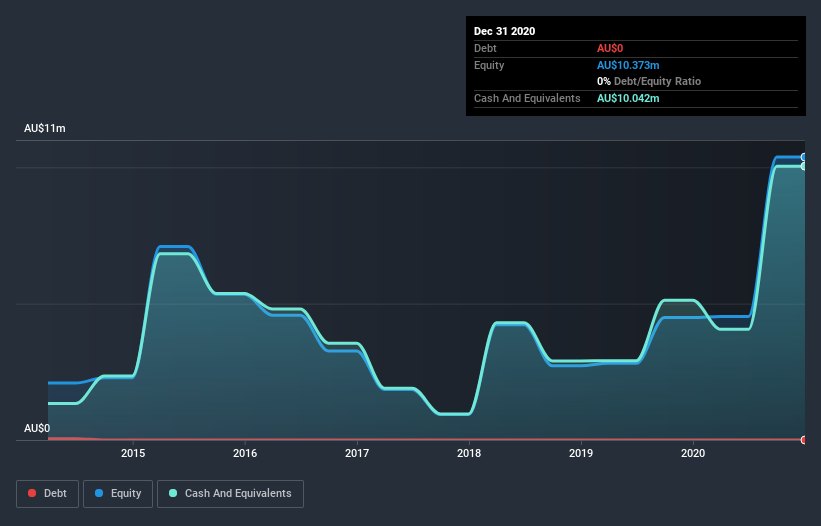Image resolution: width=821 pixels, height=526 pixels.
Task: Click the 2019 x-axis label
Action: tap(581, 453)
